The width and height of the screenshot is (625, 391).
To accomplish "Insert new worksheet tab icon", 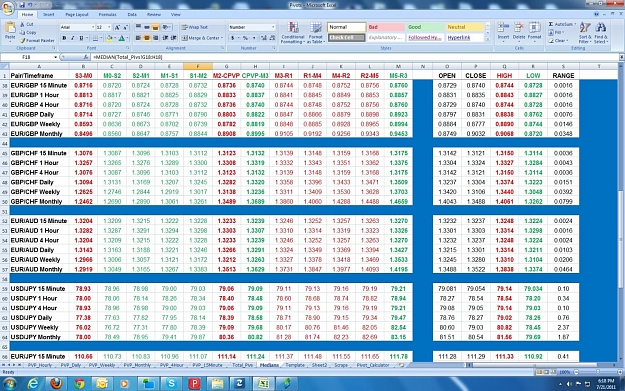I will click(401, 365).
